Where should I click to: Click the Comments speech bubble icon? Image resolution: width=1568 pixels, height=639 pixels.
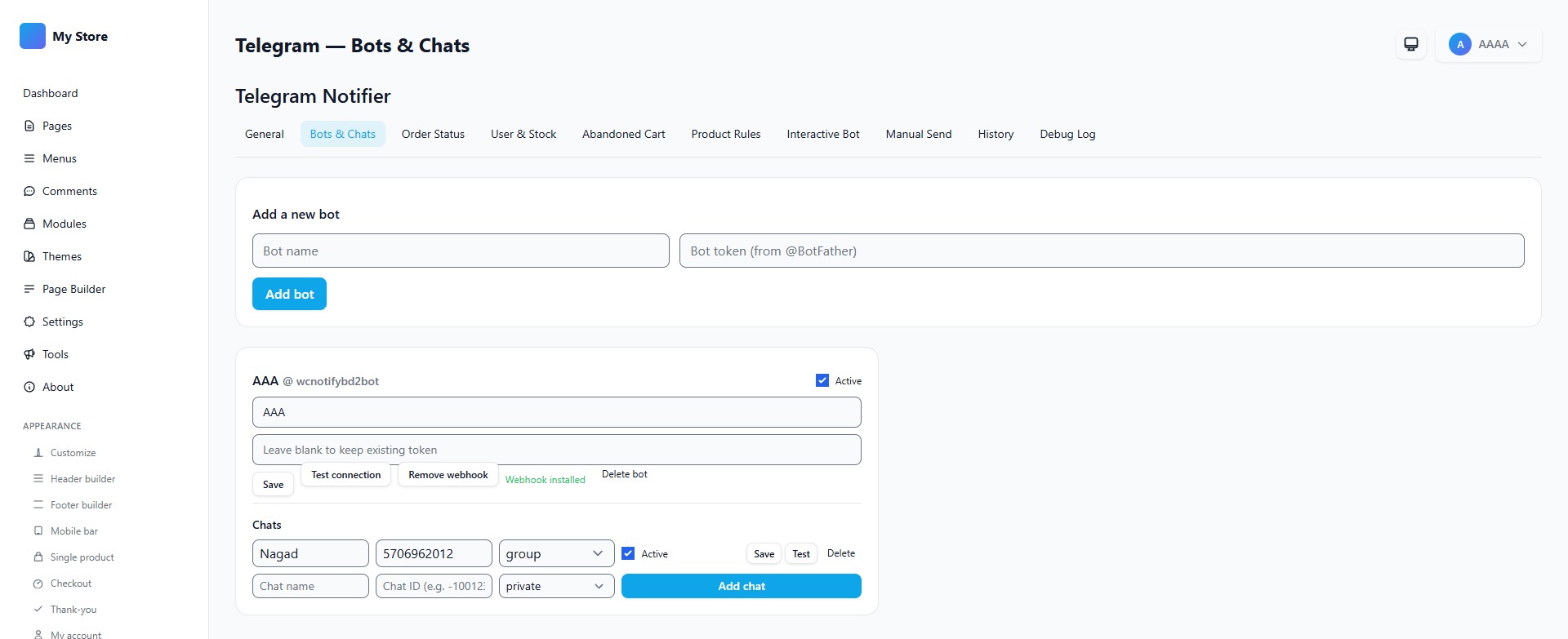[29, 191]
